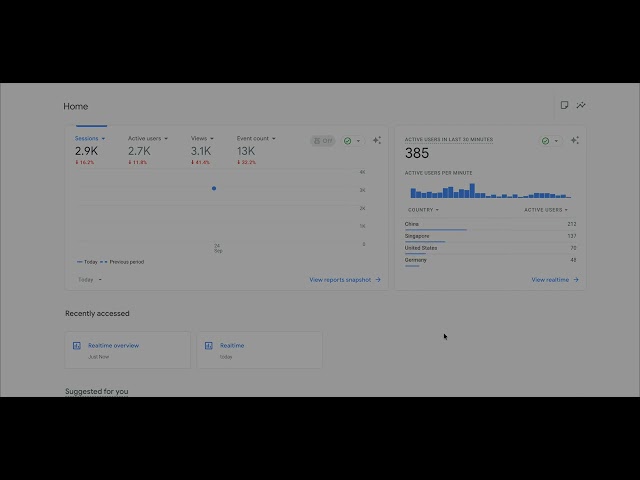Open the notes icon beside Home header
Image resolution: width=640 pixels, height=480 pixels.
click(564, 105)
